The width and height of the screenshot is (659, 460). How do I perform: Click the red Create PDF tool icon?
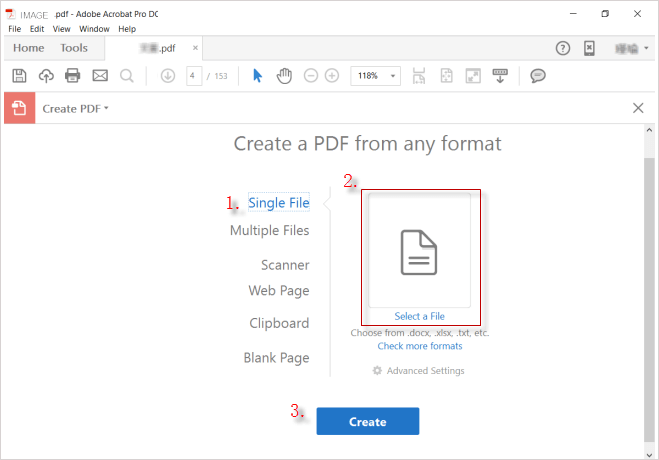click(x=19, y=108)
